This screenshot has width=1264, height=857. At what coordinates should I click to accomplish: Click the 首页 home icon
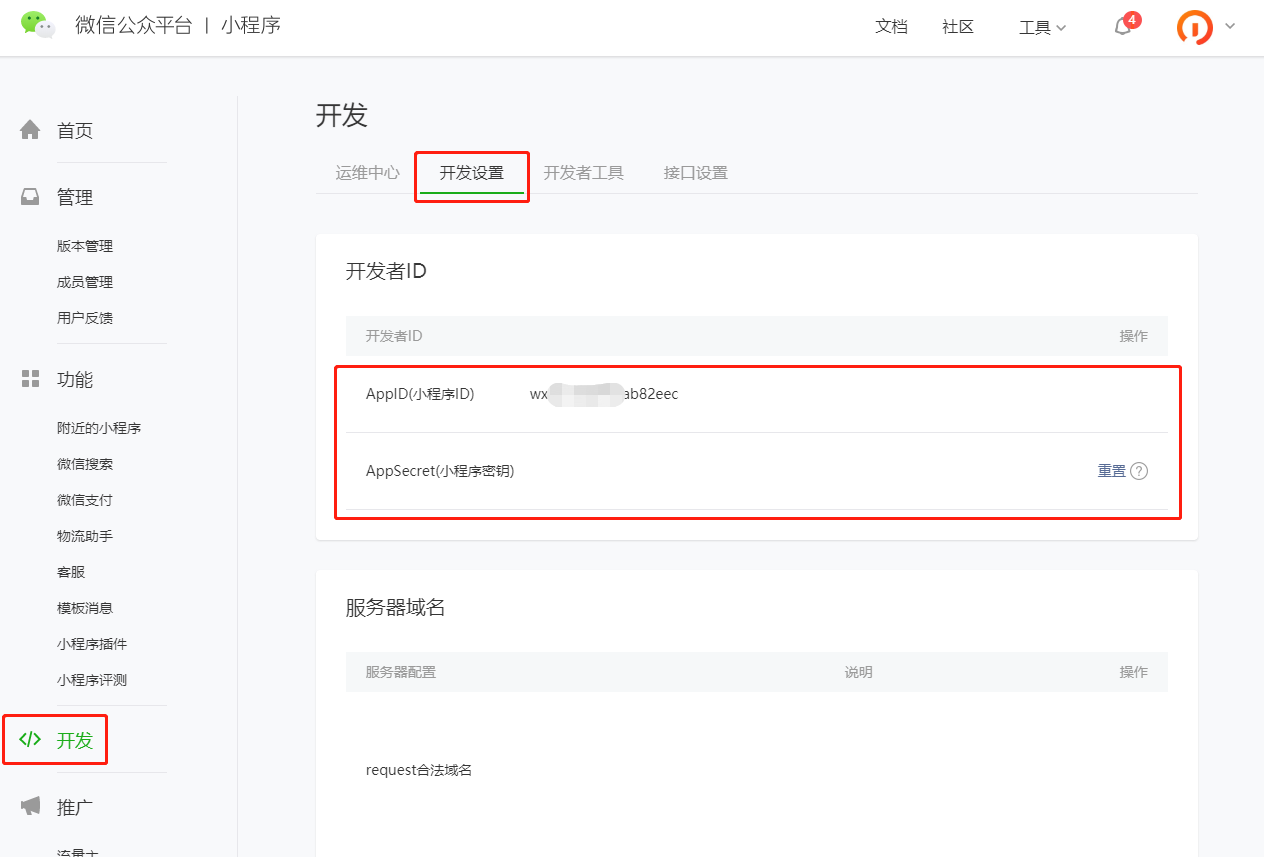click(31, 130)
